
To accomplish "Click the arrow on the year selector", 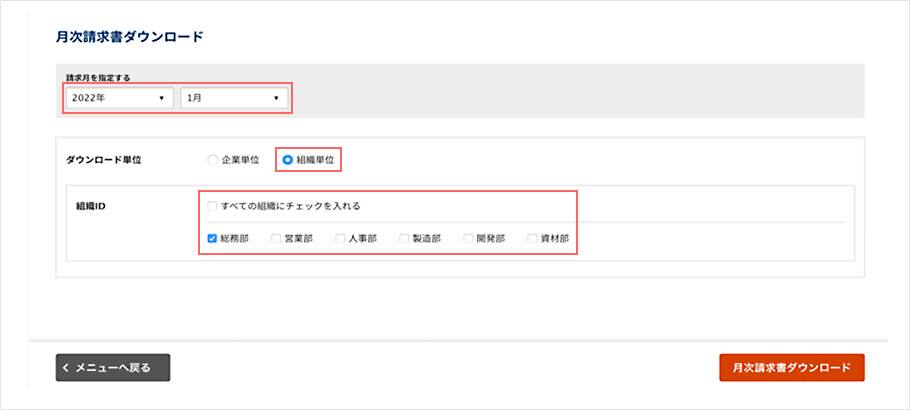I will tap(160, 98).
